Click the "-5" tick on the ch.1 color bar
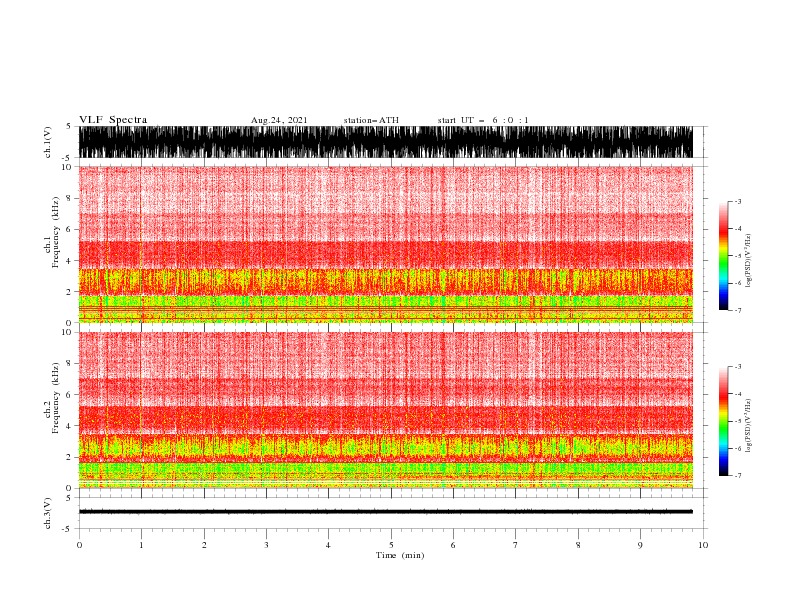 pyautogui.click(x=738, y=256)
